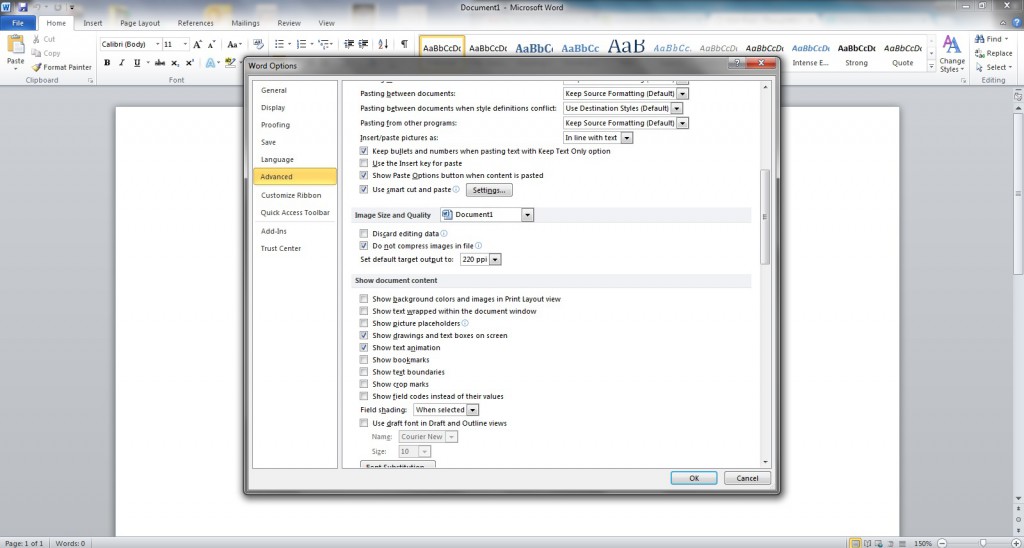The height and width of the screenshot is (548, 1024).
Task: Open Field shading dropdown
Action: pos(473,410)
